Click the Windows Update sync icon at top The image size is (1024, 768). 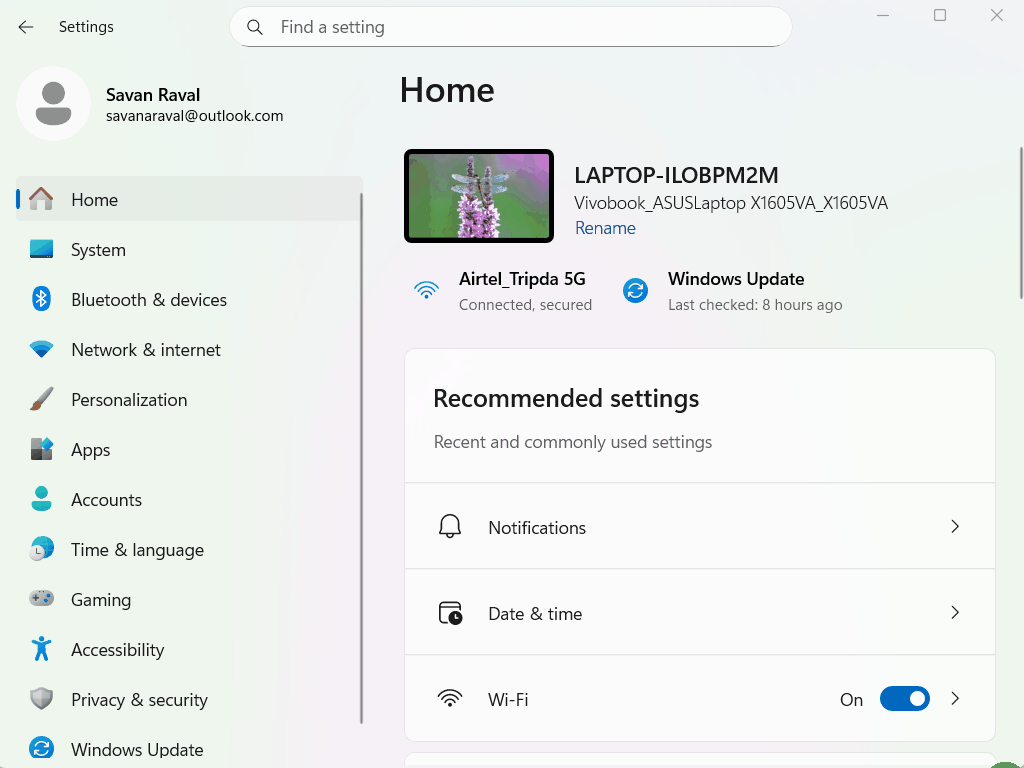[x=635, y=290]
